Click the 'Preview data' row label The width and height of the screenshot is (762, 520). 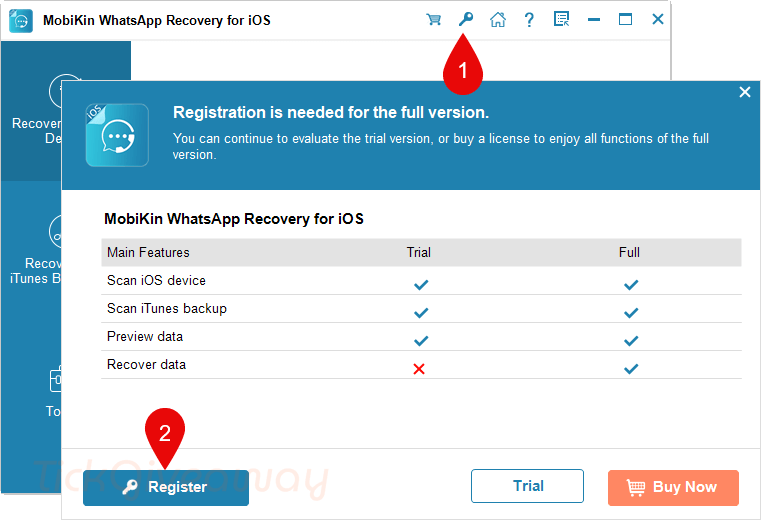(x=145, y=336)
